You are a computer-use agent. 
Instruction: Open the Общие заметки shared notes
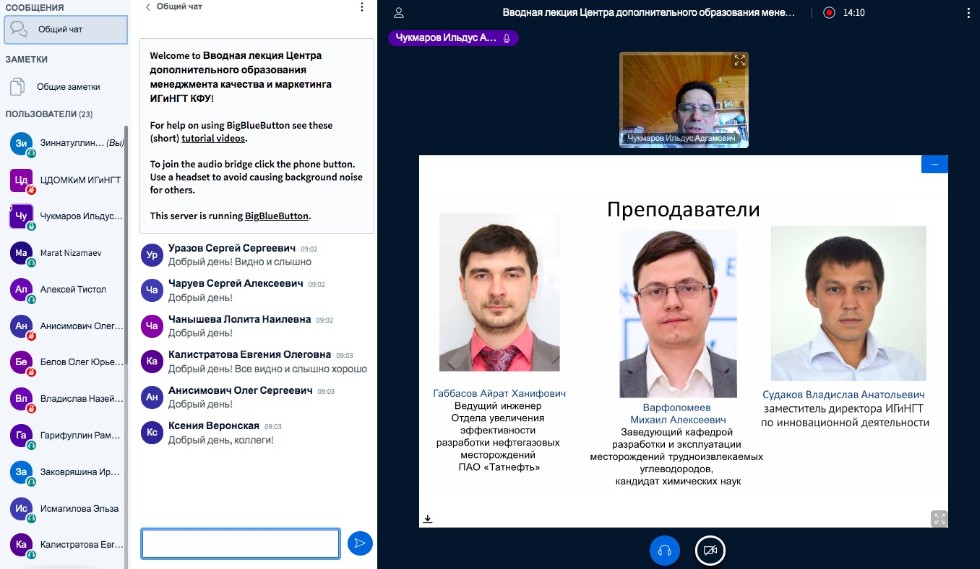[68, 87]
